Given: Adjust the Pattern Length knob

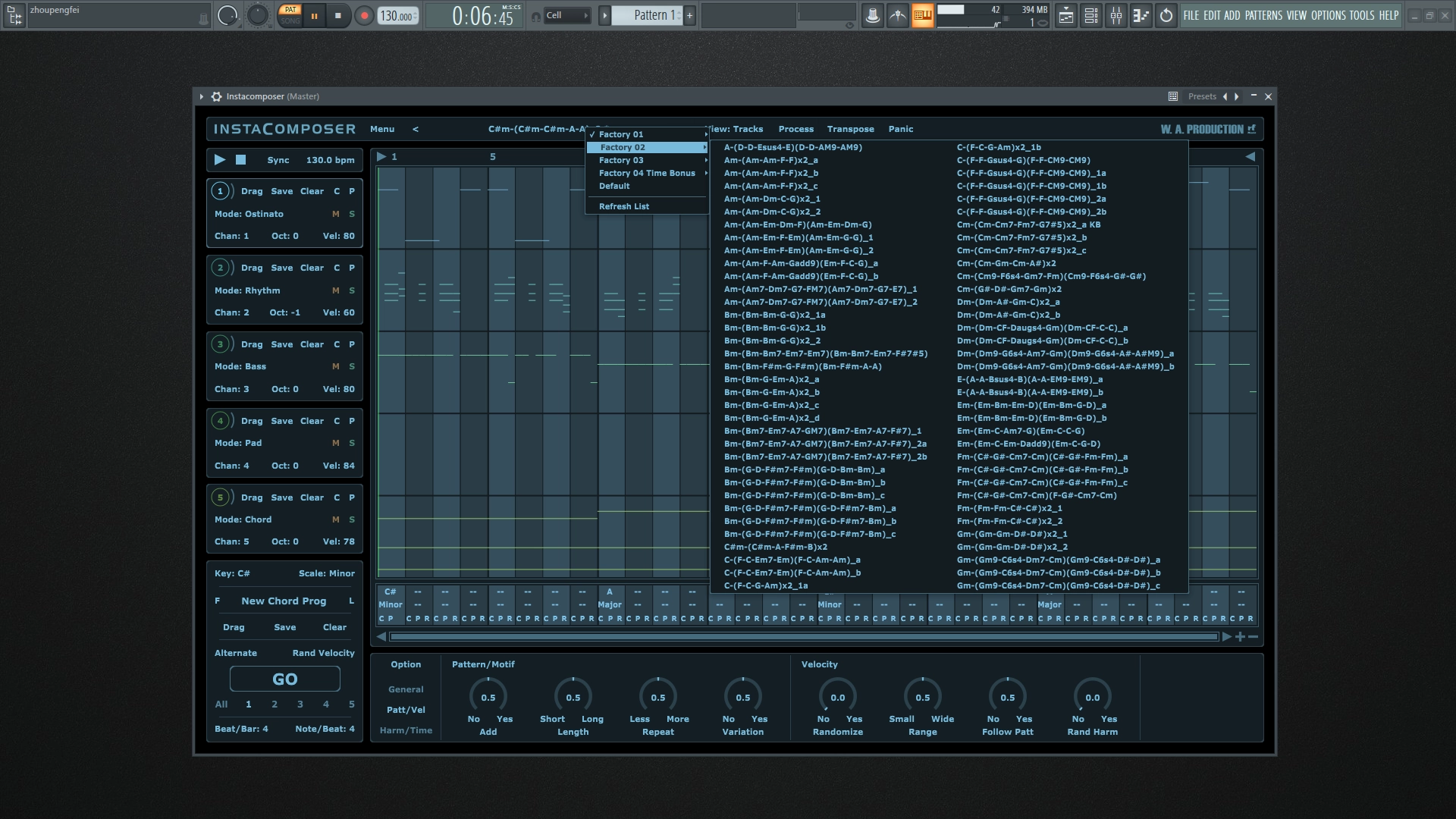Looking at the screenshot, I should [573, 696].
